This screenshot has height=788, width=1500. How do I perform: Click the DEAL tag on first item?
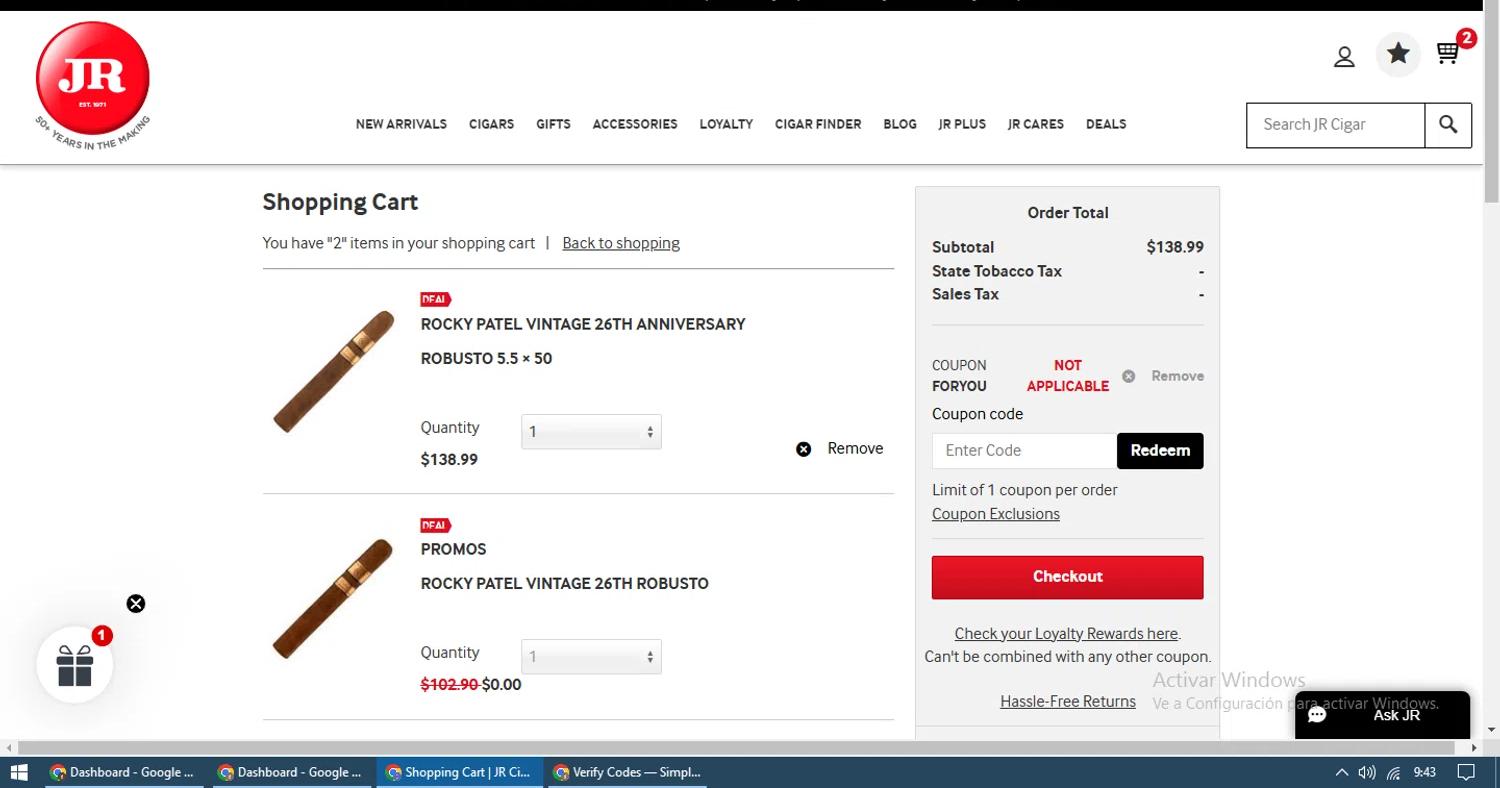click(x=436, y=299)
